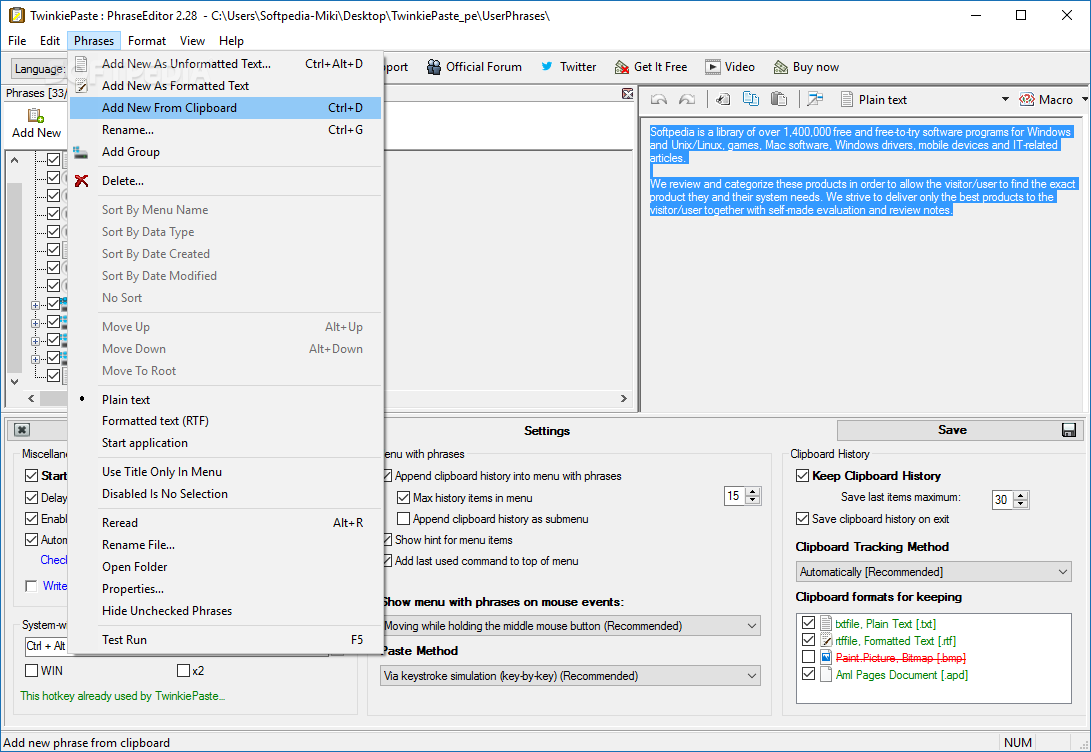The width and height of the screenshot is (1091, 752).
Task: Click the Paste icon in editor toolbar
Action: pyautogui.click(x=779, y=99)
